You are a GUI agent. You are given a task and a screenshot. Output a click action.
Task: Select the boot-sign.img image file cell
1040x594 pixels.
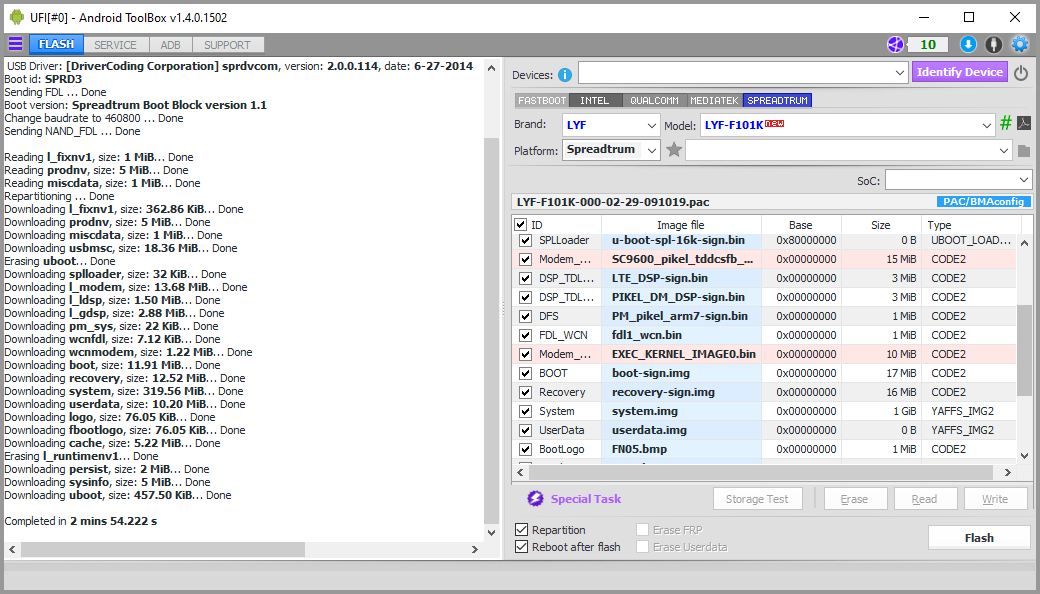point(682,373)
